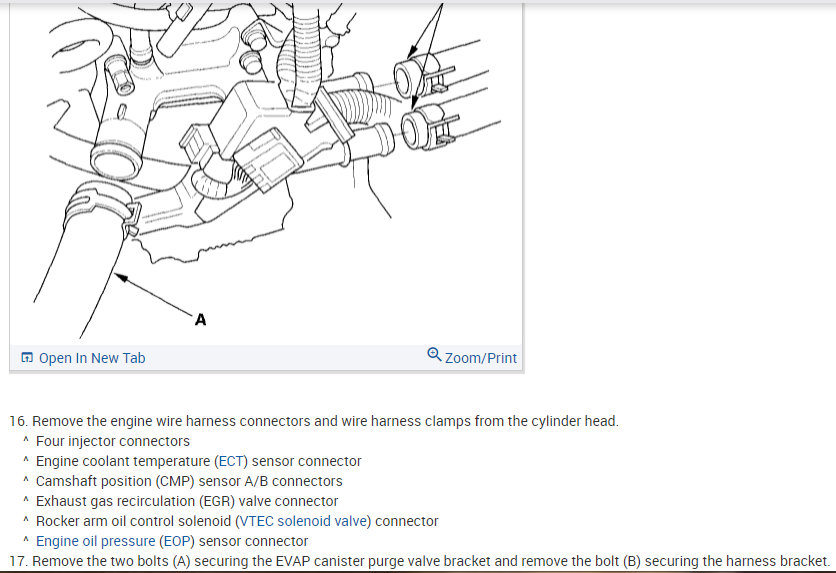Click the engine hose diagram image
The width and height of the screenshot is (836, 573).
point(266,172)
